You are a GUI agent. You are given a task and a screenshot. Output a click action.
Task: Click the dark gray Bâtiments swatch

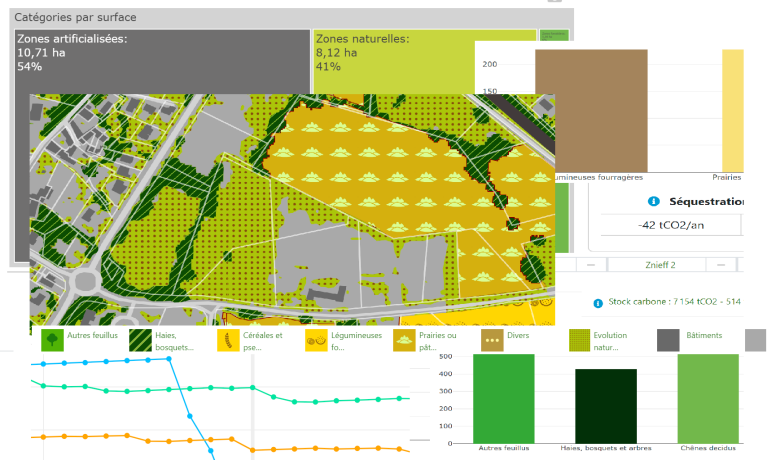pyautogui.click(x=668, y=341)
